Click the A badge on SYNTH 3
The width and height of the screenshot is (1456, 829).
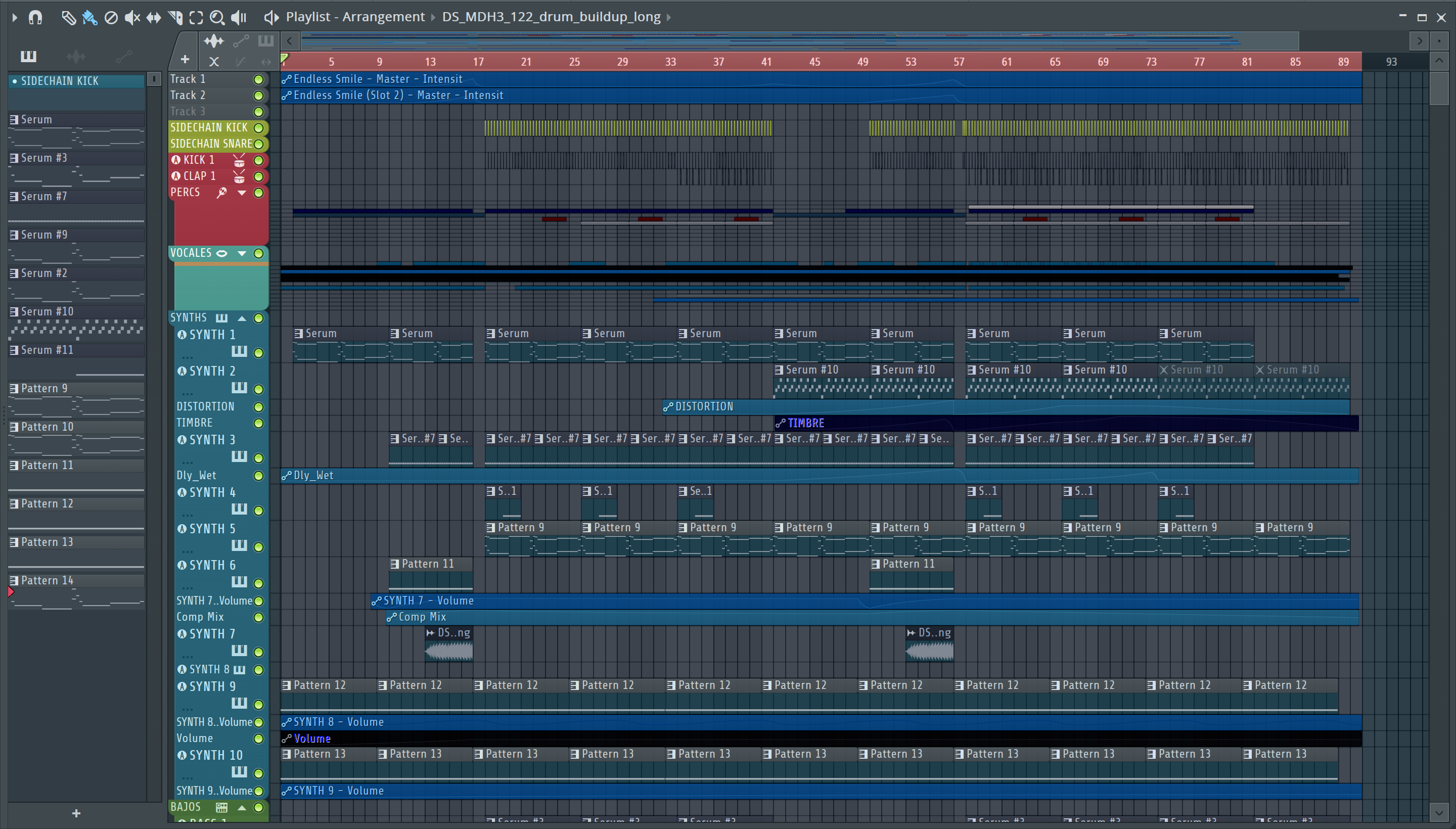pyautogui.click(x=181, y=440)
